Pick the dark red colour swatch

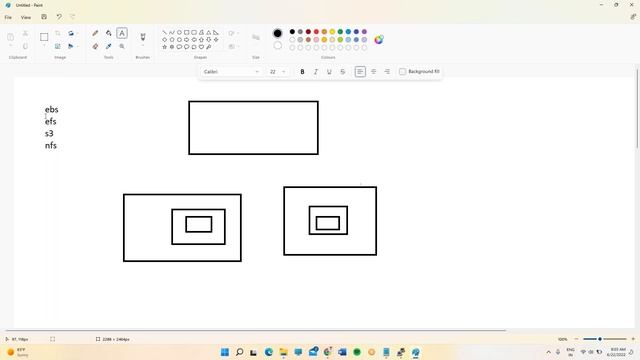[x=308, y=32]
